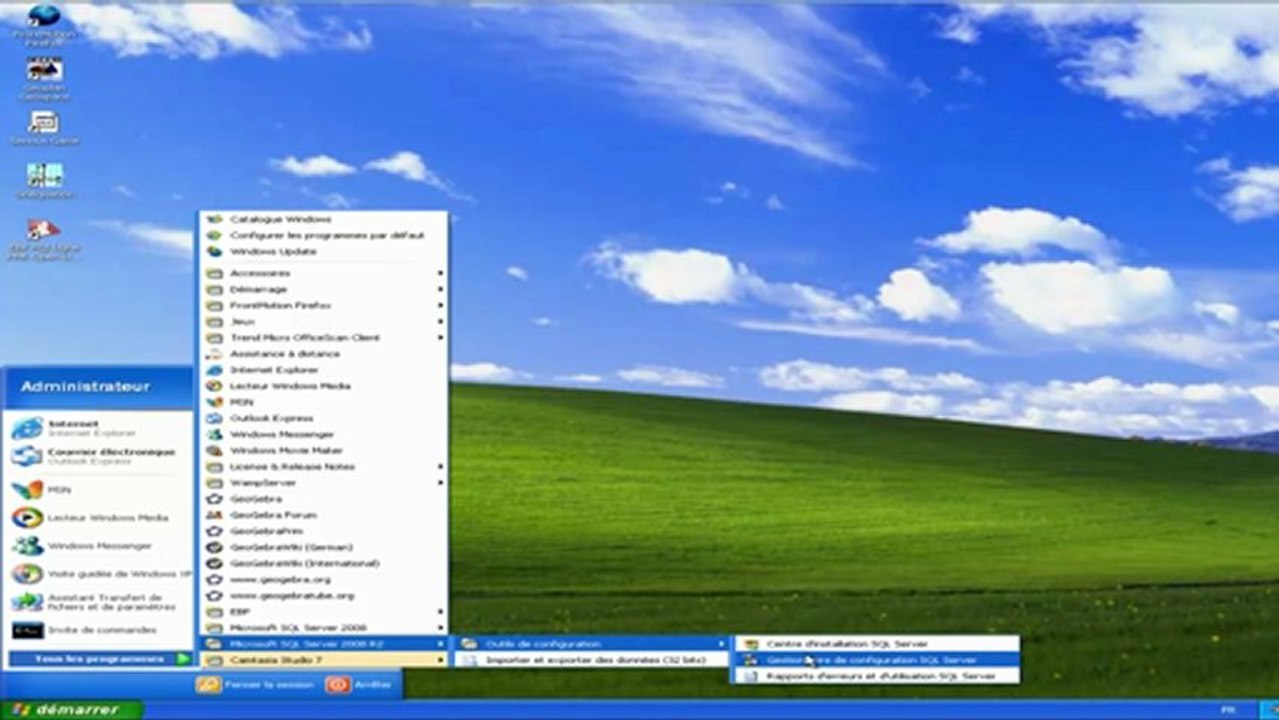Expand the Camtasia Studio 7 folder
The image size is (1279, 720).
pyautogui.click(x=324, y=660)
